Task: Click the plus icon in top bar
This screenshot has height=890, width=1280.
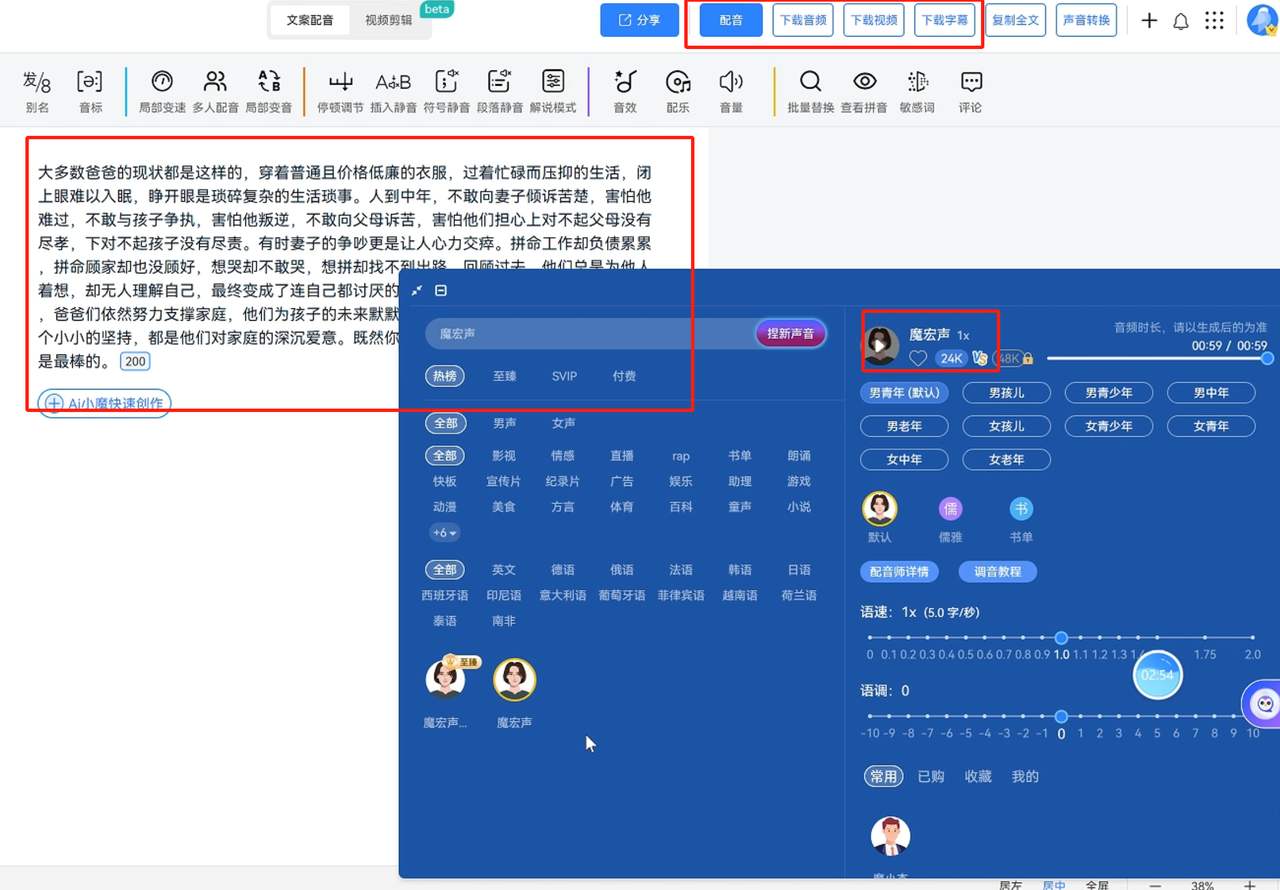Action: [x=1149, y=20]
